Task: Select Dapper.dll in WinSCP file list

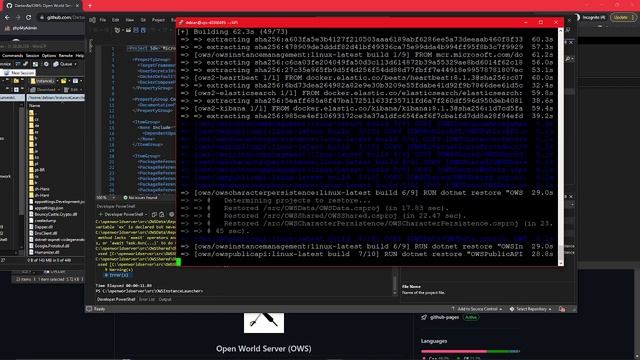Action: [x=41, y=227]
